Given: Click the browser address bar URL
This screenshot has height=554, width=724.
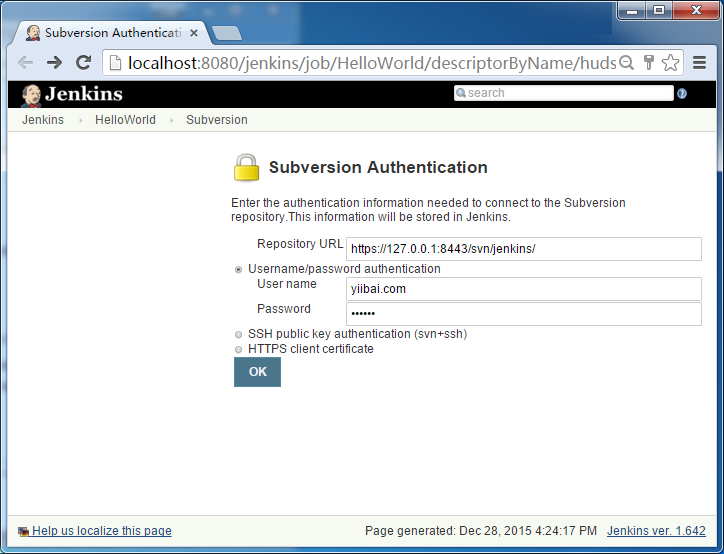Looking at the screenshot, I should click(372, 63).
